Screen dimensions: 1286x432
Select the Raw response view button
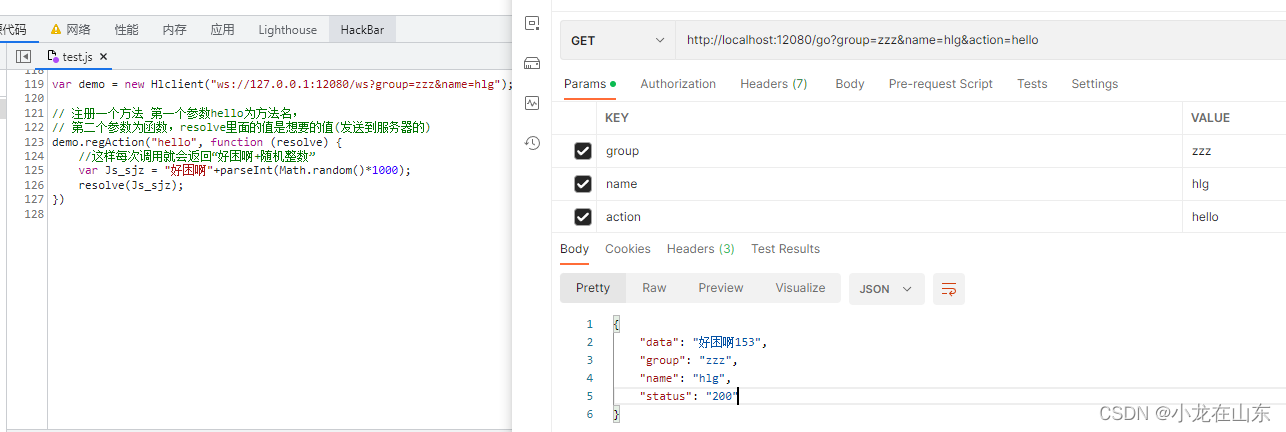[x=654, y=288]
